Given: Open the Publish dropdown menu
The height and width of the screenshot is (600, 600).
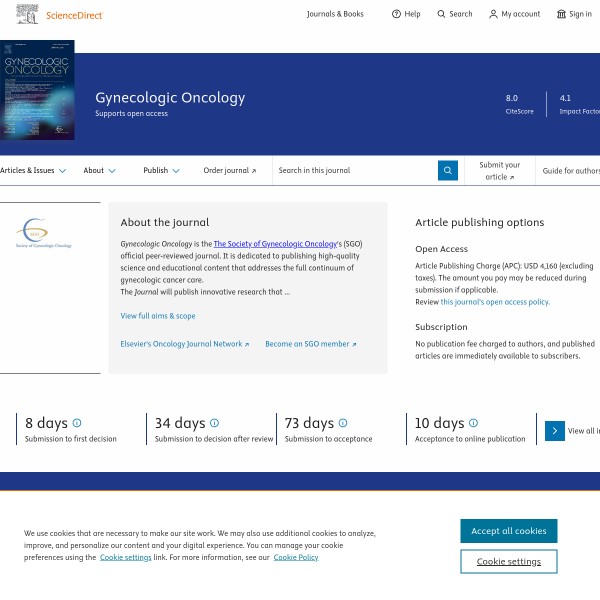Looking at the screenshot, I should [x=161, y=171].
